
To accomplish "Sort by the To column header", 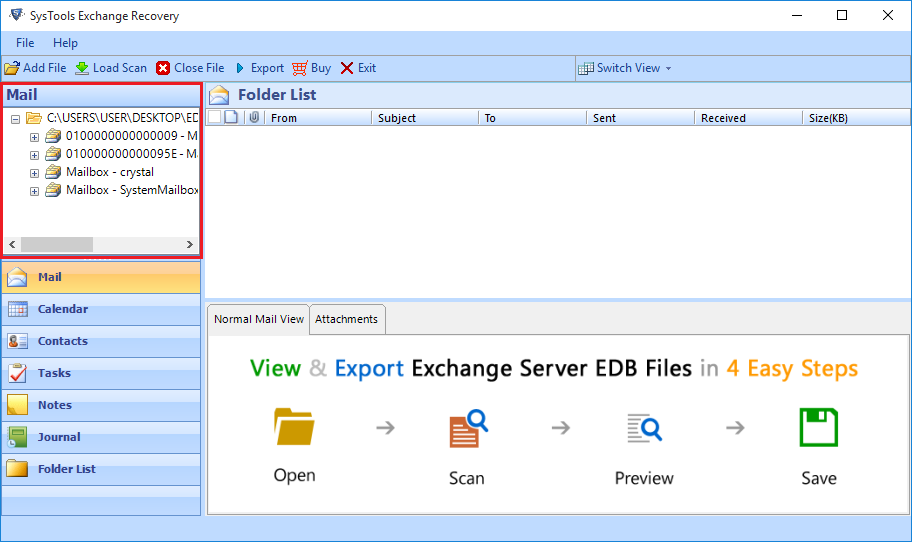I will click(533, 118).
